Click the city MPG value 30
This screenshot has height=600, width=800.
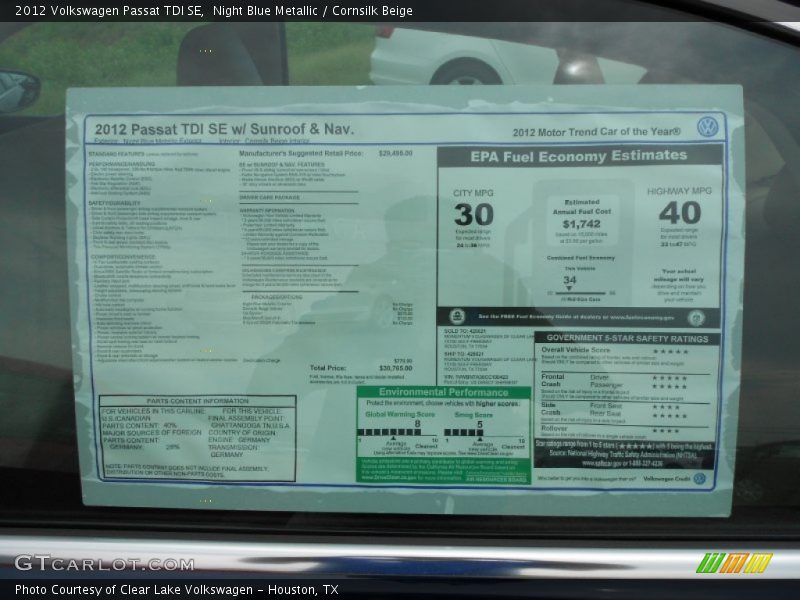point(473,214)
